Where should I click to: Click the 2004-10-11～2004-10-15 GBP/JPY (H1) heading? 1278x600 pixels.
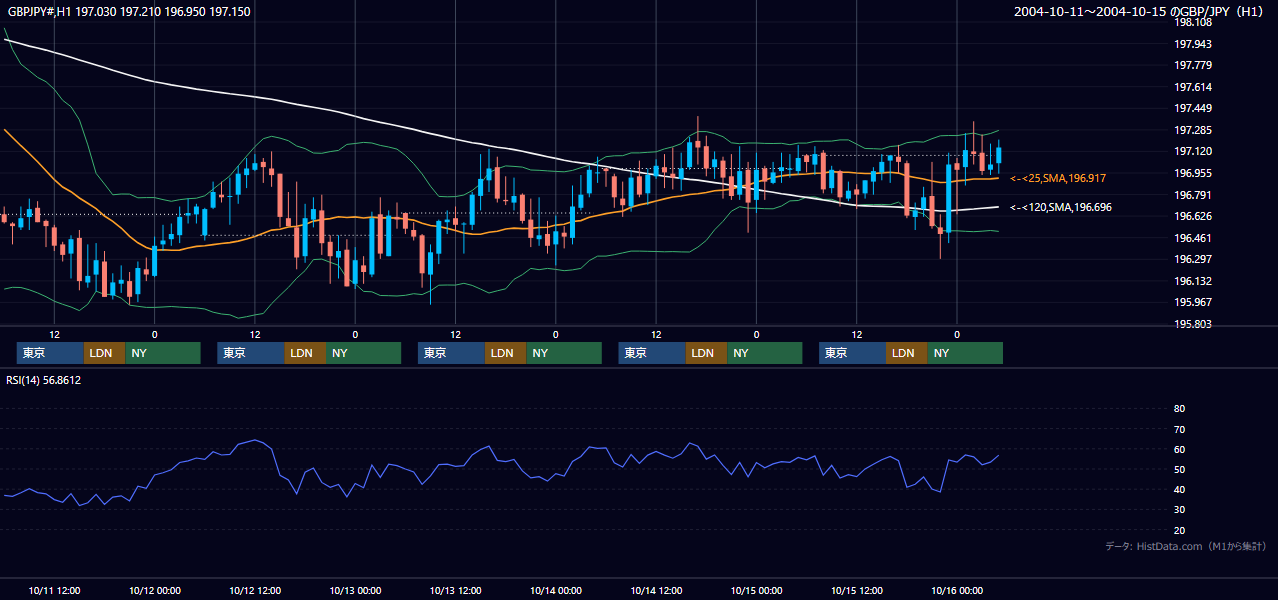pyautogui.click(x=1140, y=12)
